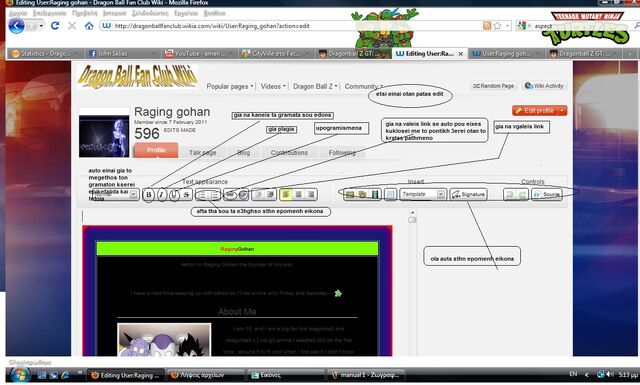Viewport: 640px width, 385px height.
Task: Insert a table into the page
Action: (x=390, y=195)
